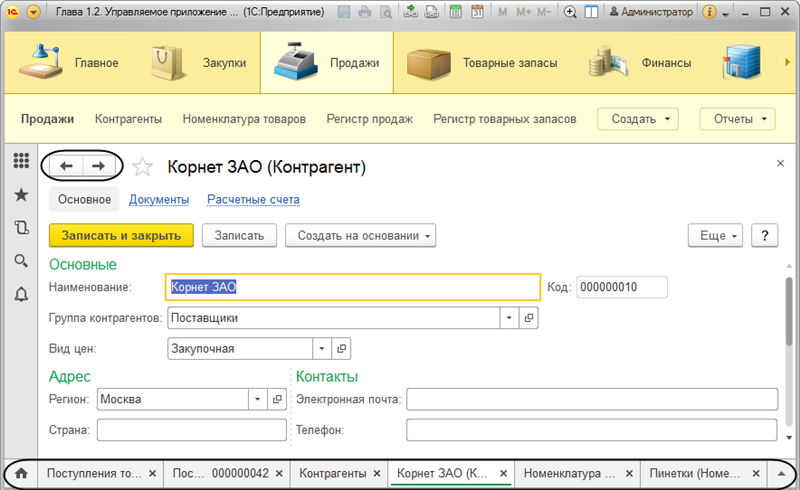
Task: Open the Документы tab
Action: [x=159, y=199]
